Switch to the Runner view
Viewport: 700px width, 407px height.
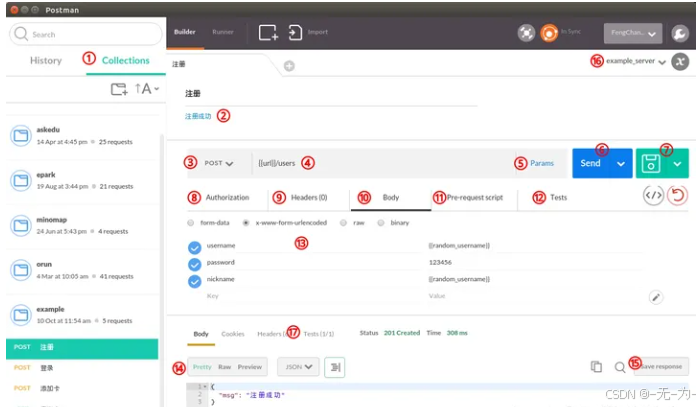[223, 32]
